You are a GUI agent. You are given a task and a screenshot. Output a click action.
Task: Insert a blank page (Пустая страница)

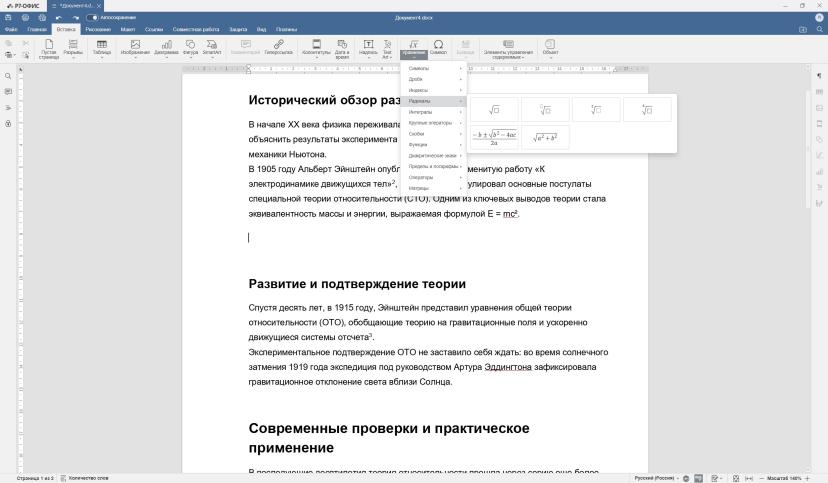tap(49, 49)
